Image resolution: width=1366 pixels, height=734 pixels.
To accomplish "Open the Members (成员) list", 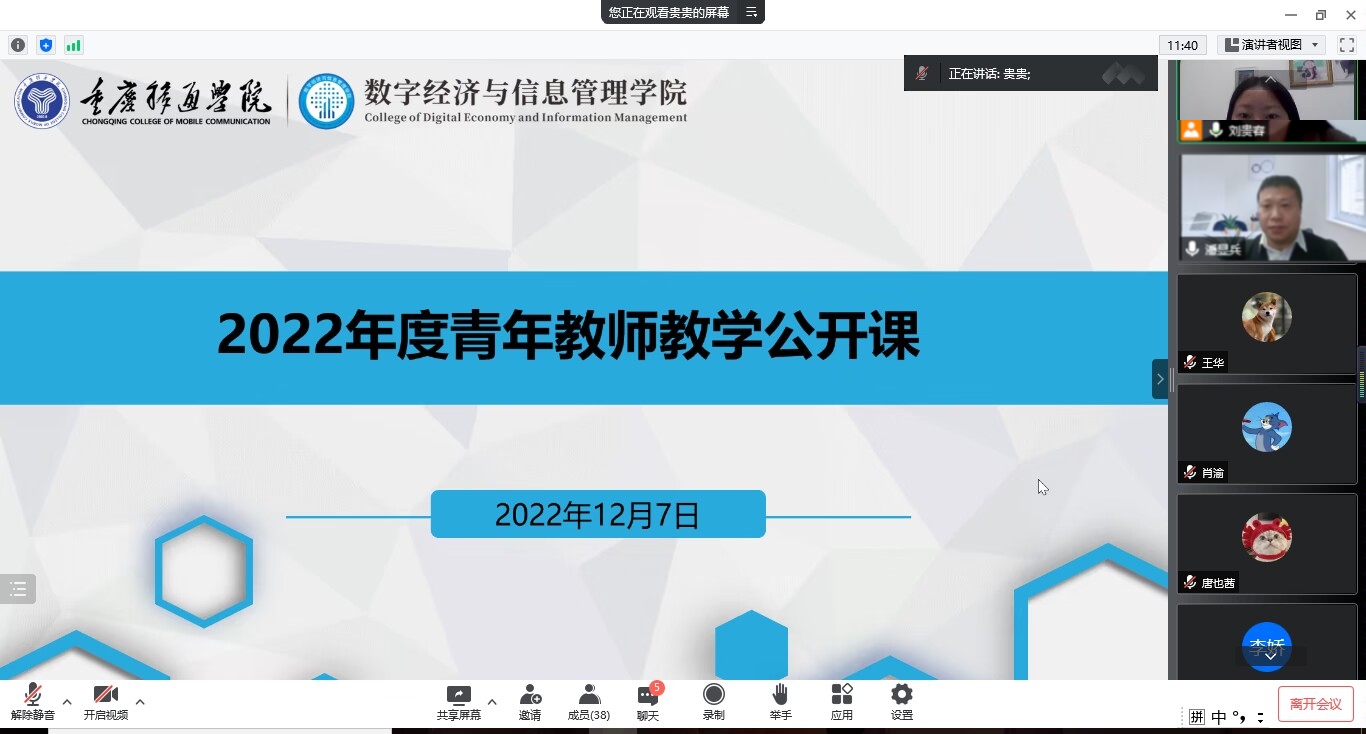I will click(x=589, y=696).
